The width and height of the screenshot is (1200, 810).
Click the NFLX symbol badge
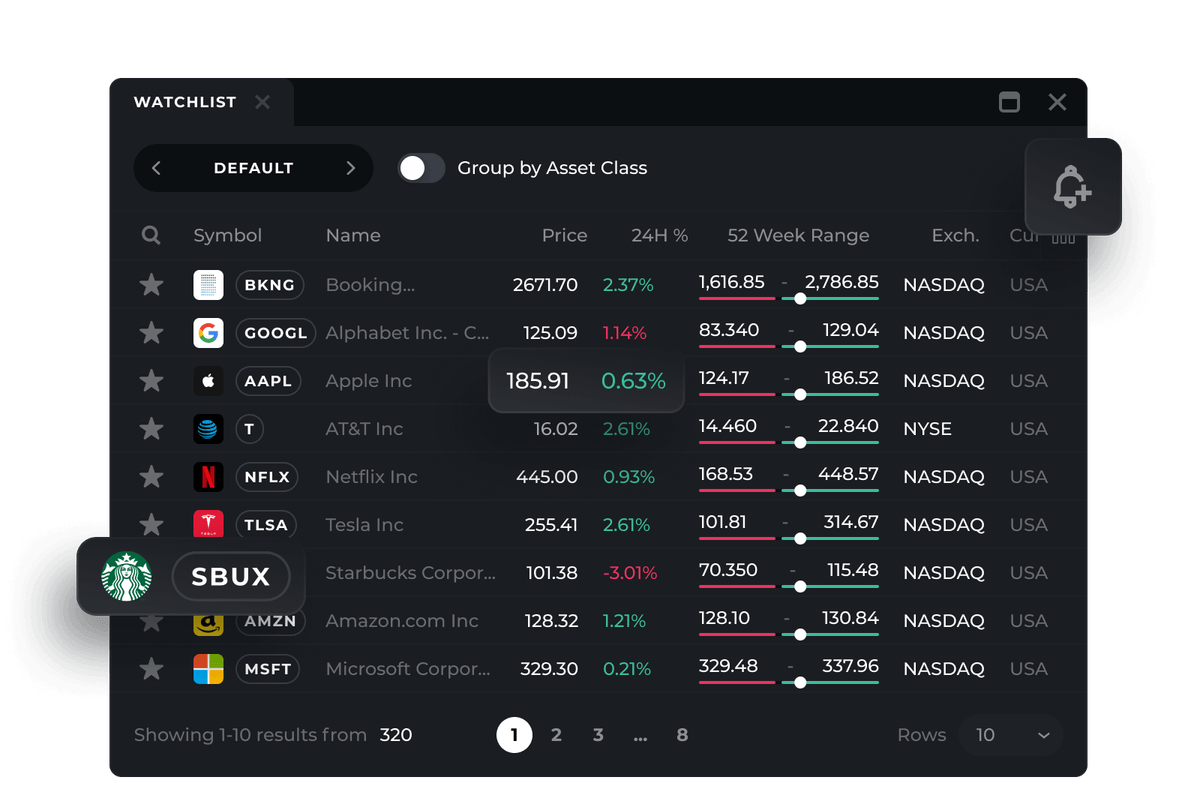coord(267,477)
